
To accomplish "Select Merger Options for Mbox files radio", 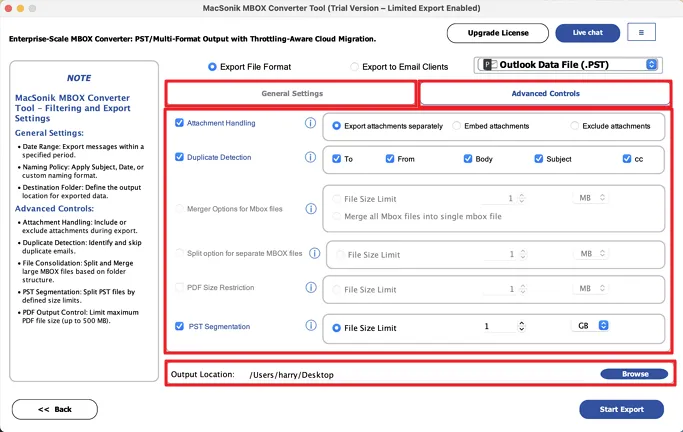I will tap(179, 209).
